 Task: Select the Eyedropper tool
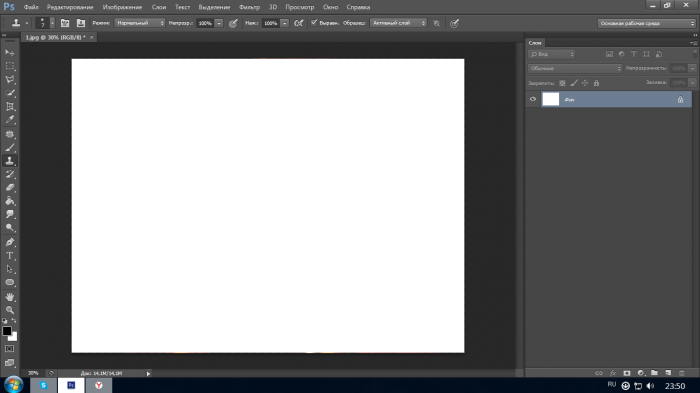pos(10,120)
